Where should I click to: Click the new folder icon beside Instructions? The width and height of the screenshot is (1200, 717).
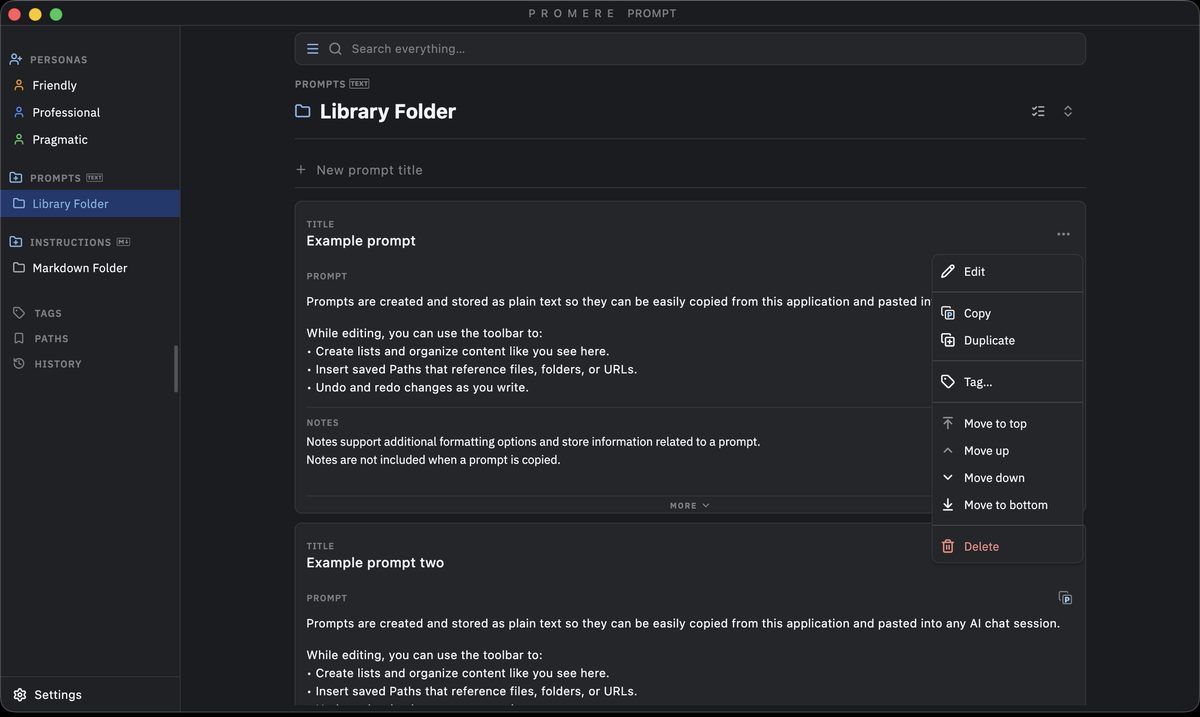(16, 242)
